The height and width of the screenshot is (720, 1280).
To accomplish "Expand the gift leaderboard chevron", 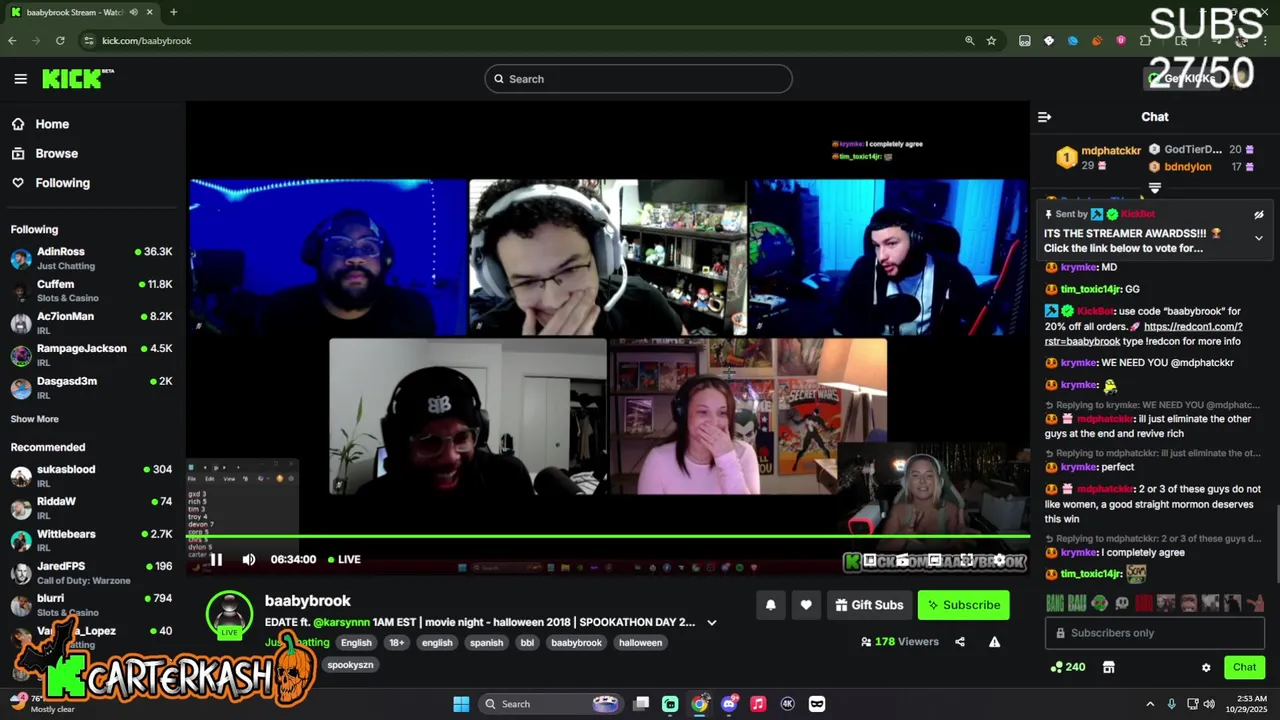I will pyautogui.click(x=1155, y=188).
